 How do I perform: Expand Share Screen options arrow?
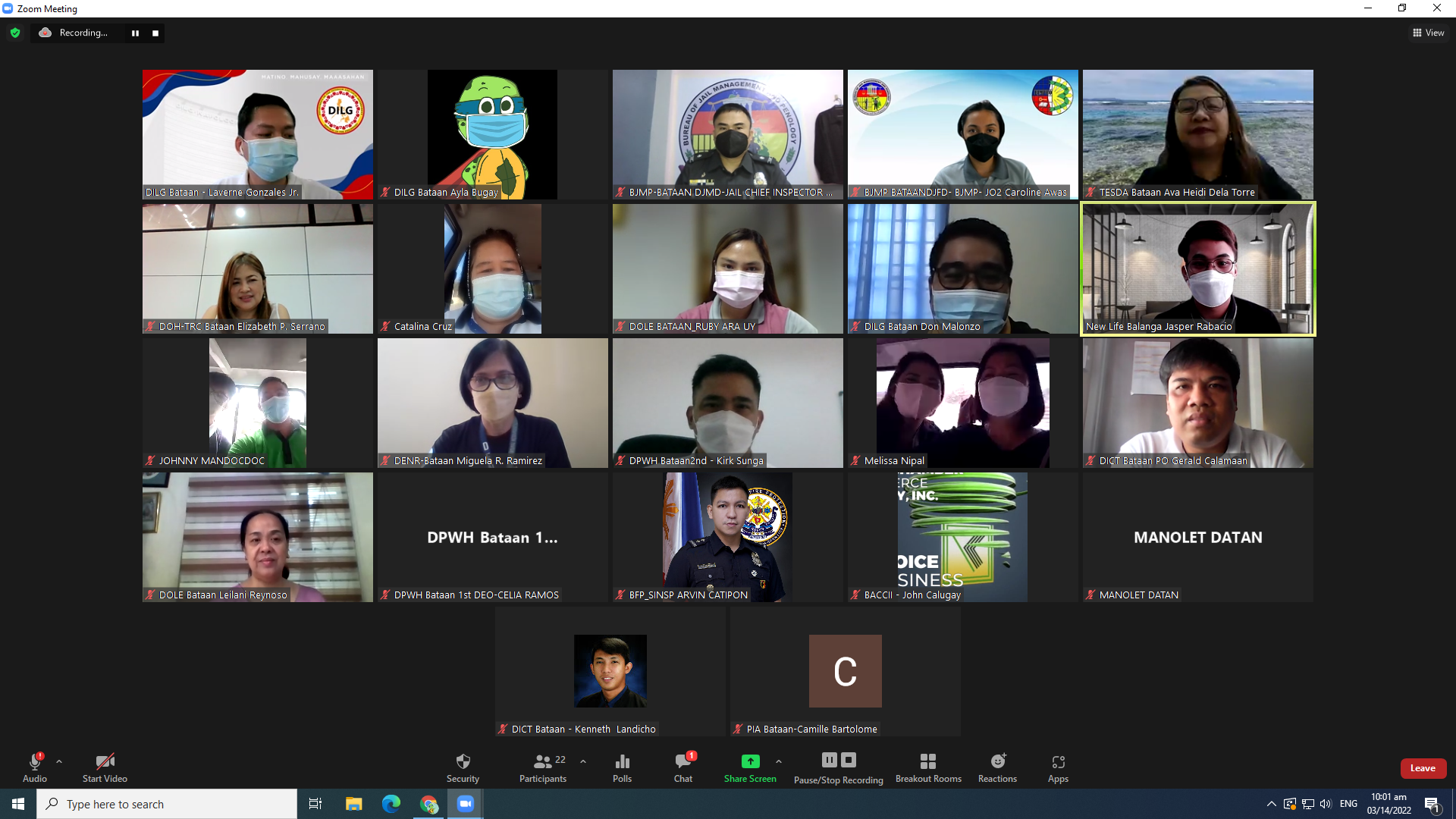779,761
